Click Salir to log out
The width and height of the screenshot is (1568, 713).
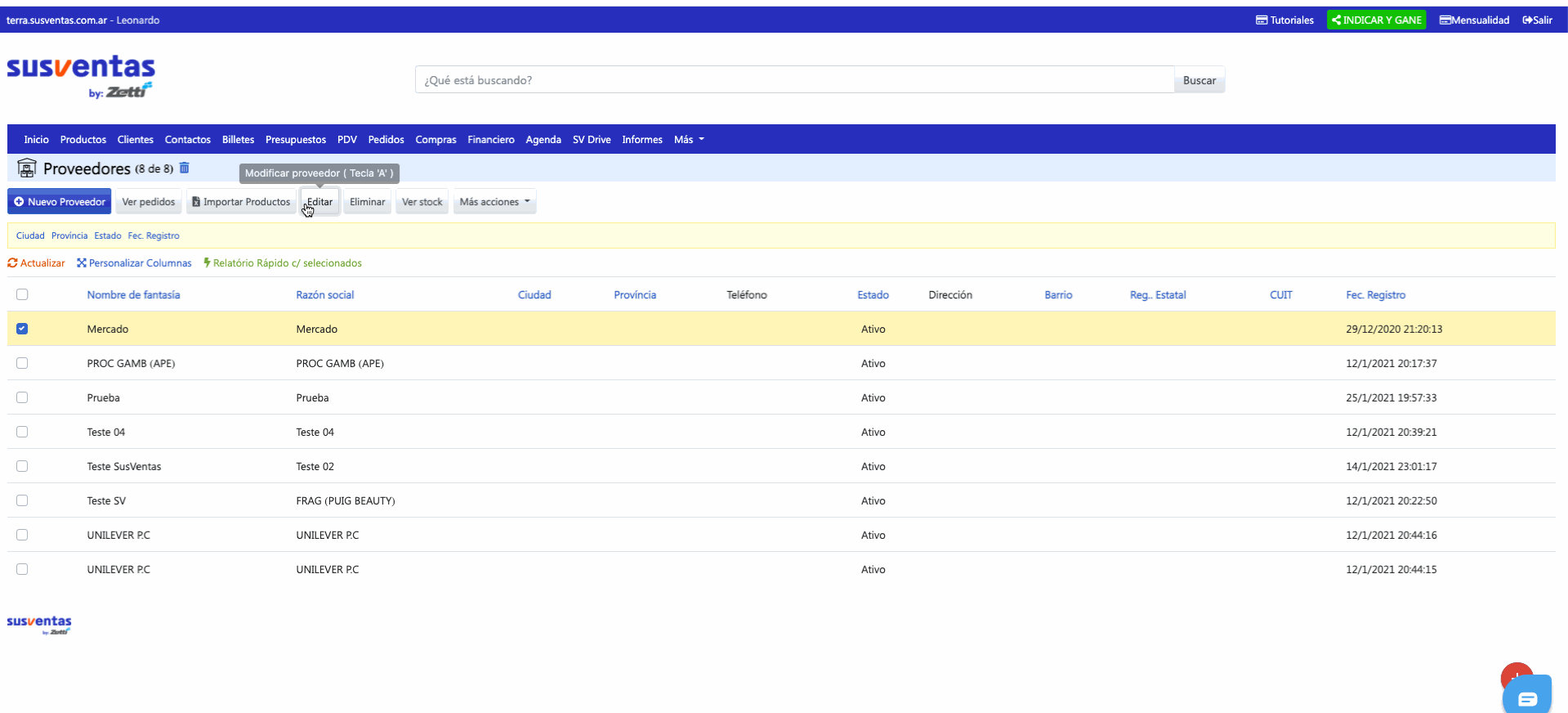(1537, 20)
